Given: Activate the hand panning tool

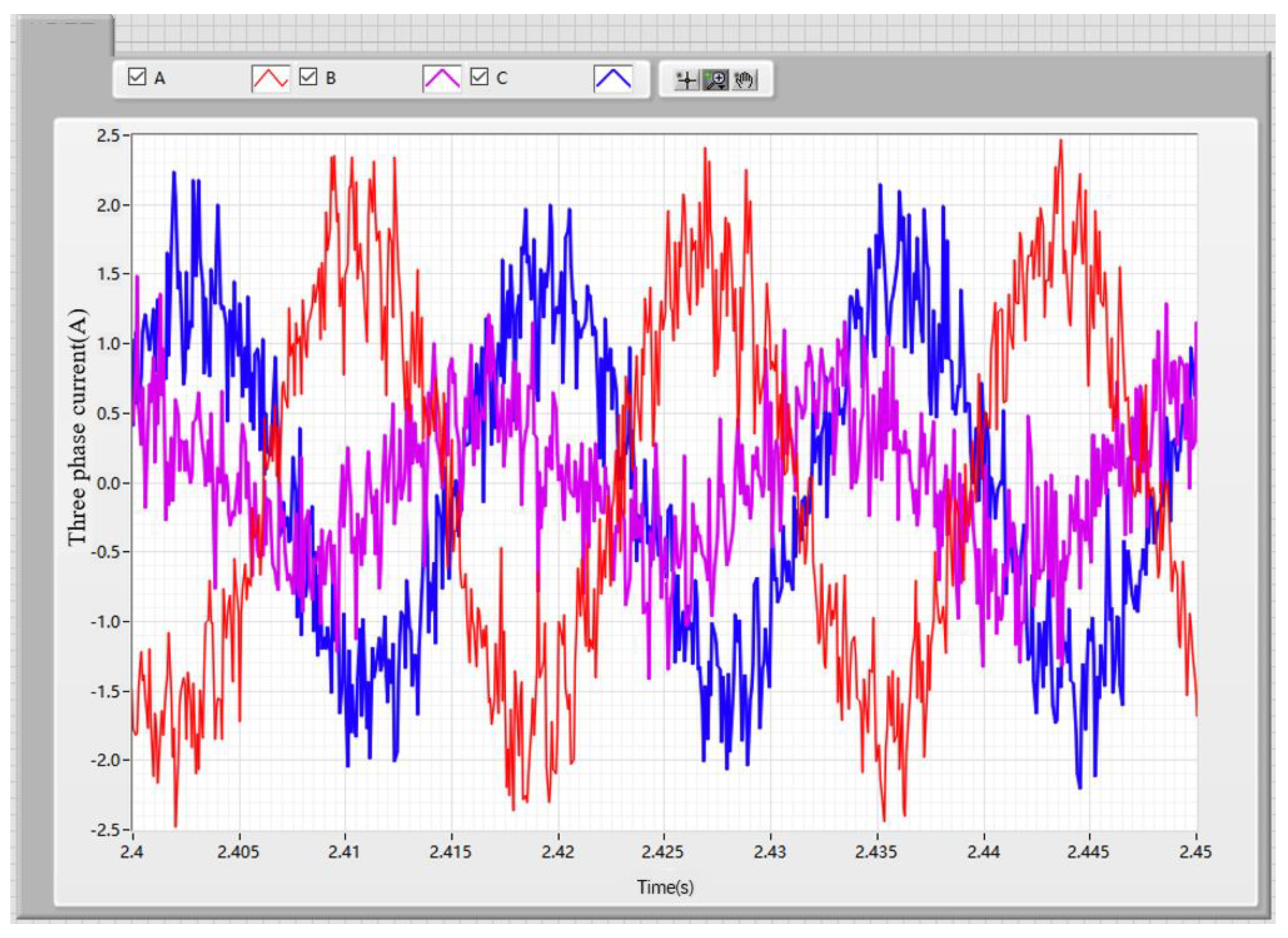Looking at the screenshot, I should tap(745, 80).
